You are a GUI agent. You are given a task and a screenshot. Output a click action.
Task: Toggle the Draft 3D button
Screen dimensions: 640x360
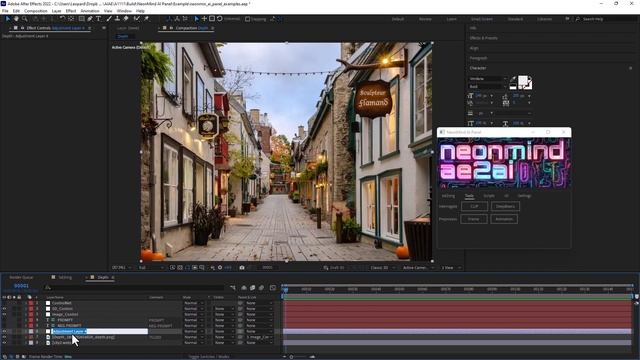[334, 268]
